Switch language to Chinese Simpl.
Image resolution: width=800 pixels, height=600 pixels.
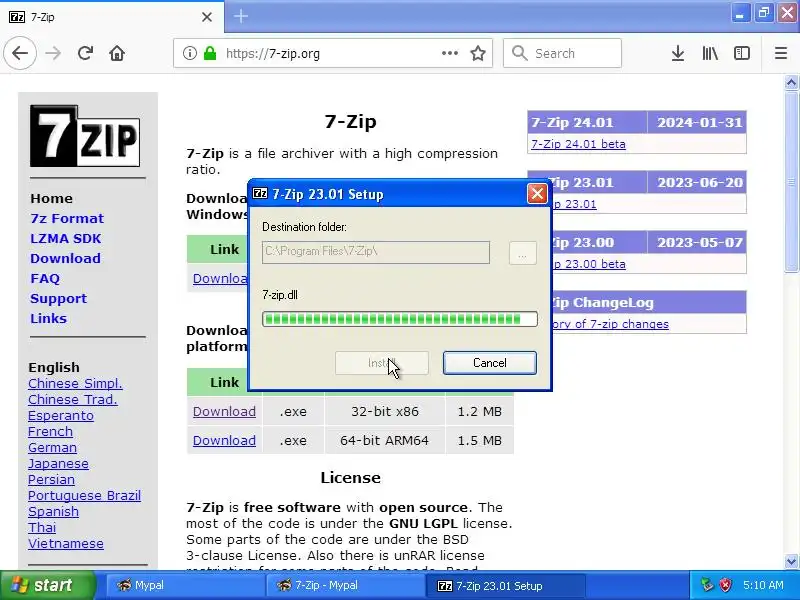(75, 384)
